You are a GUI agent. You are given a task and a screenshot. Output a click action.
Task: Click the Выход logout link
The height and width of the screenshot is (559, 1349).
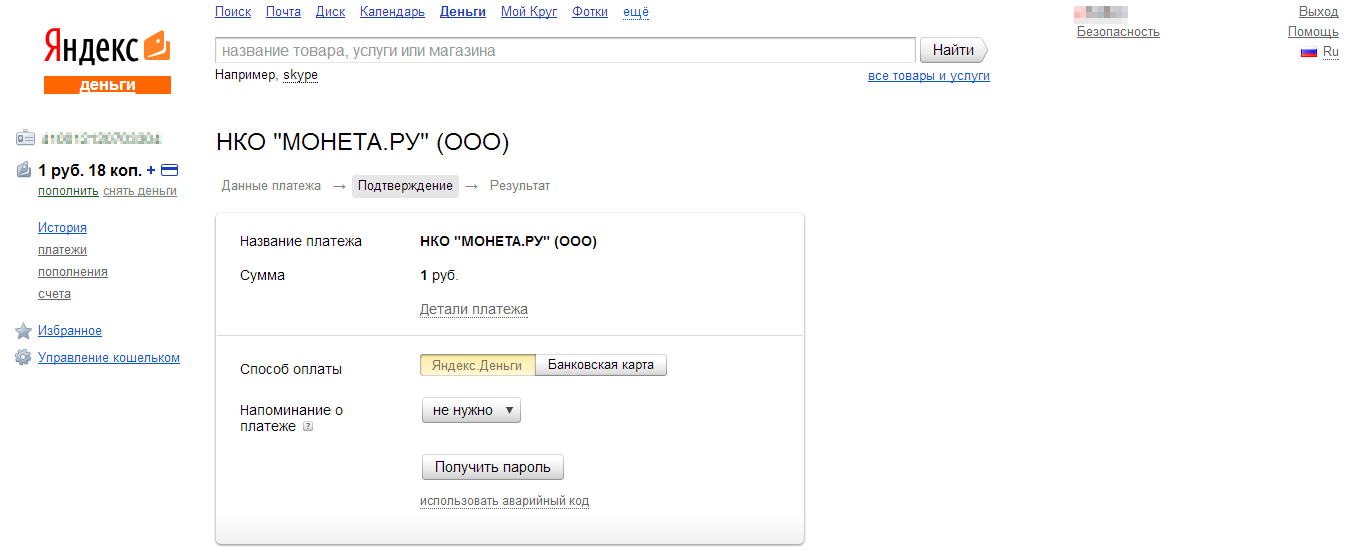point(1318,12)
